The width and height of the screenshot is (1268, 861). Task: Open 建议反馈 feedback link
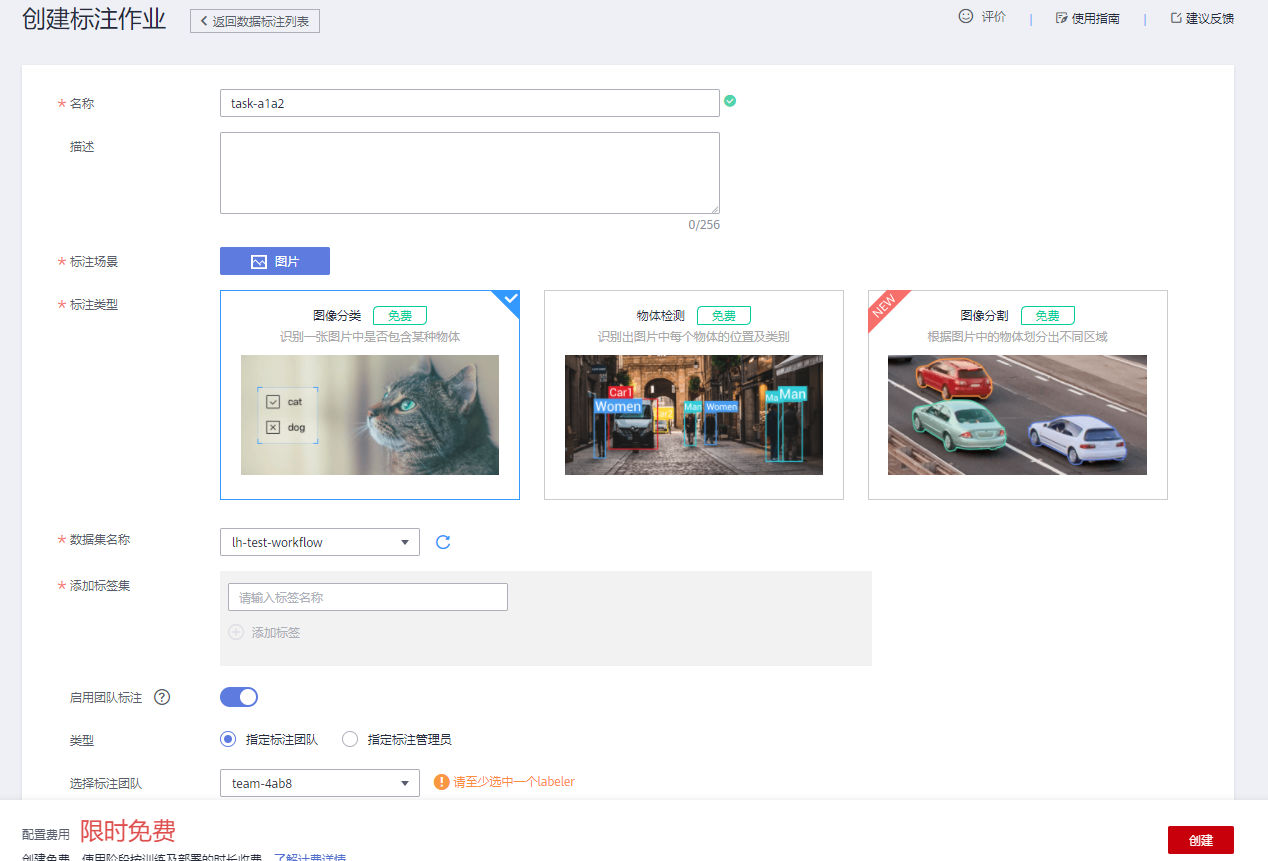click(x=1202, y=18)
